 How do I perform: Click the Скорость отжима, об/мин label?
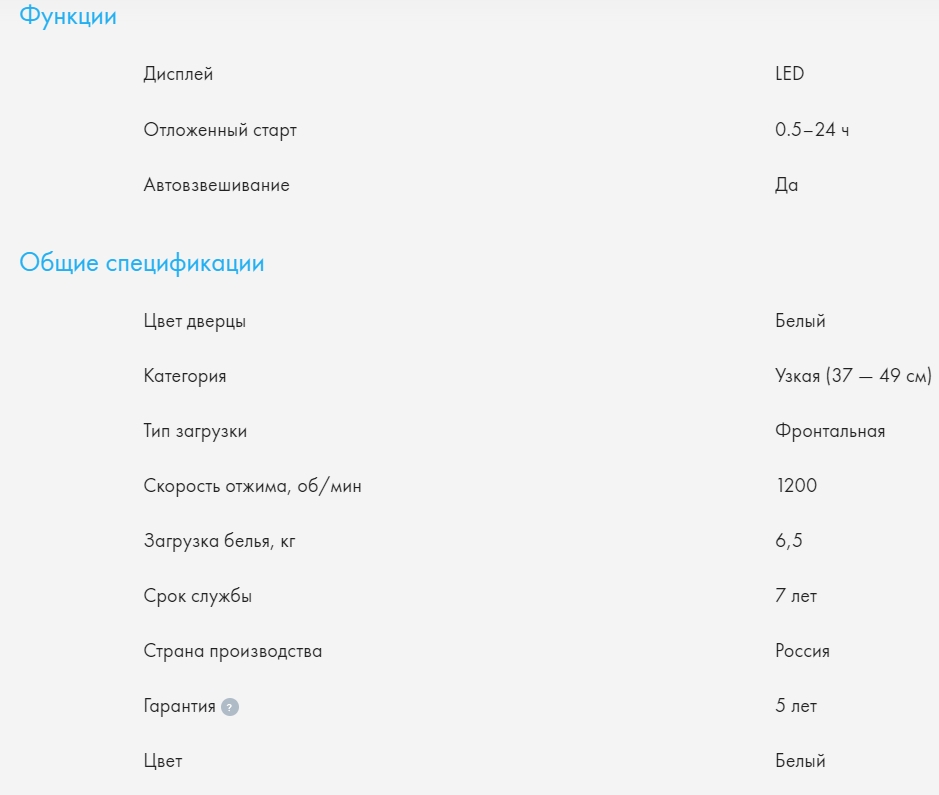coord(252,486)
